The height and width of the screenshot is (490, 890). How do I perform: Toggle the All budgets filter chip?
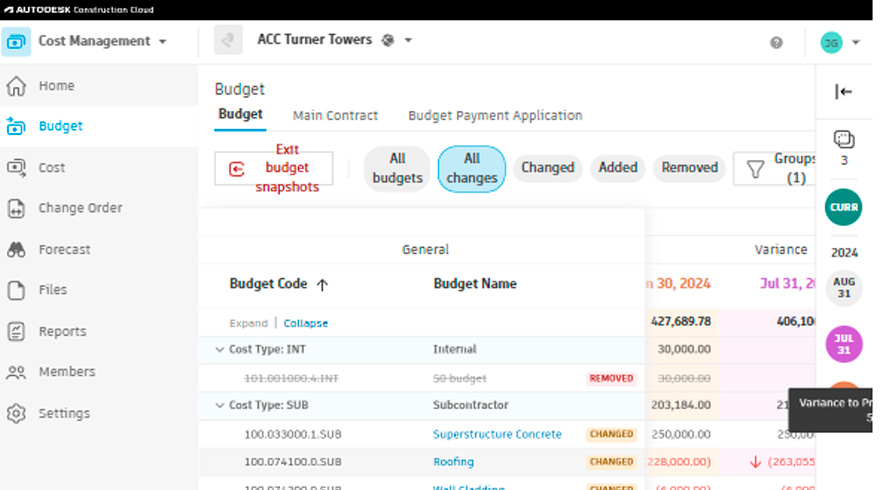[x=397, y=168]
